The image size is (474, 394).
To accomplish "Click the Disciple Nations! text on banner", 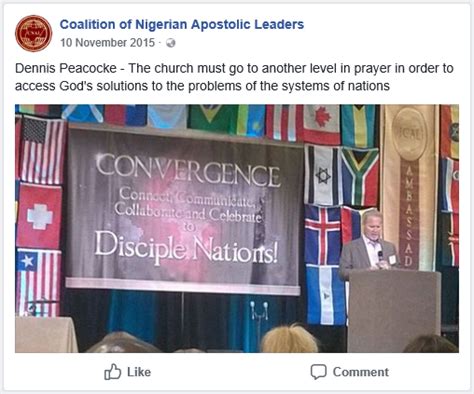I will tap(186, 248).
